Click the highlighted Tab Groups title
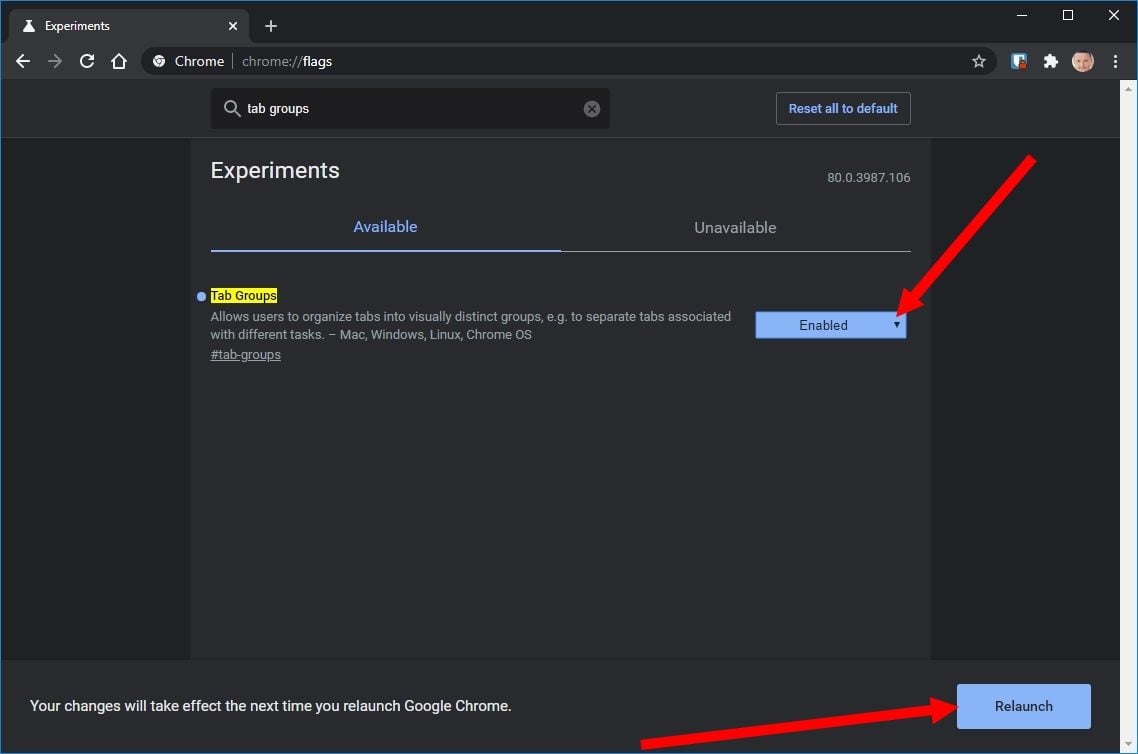 point(244,295)
